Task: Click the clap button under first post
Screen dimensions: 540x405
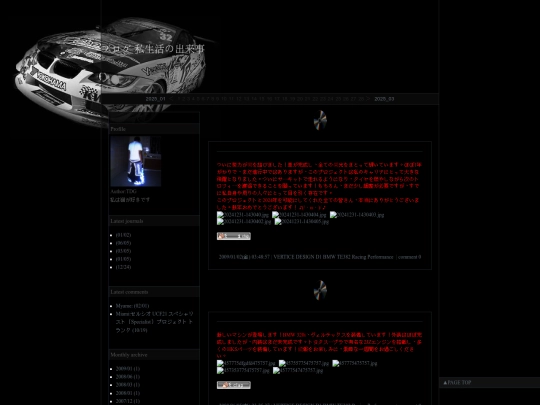Action: pos(233,236)
